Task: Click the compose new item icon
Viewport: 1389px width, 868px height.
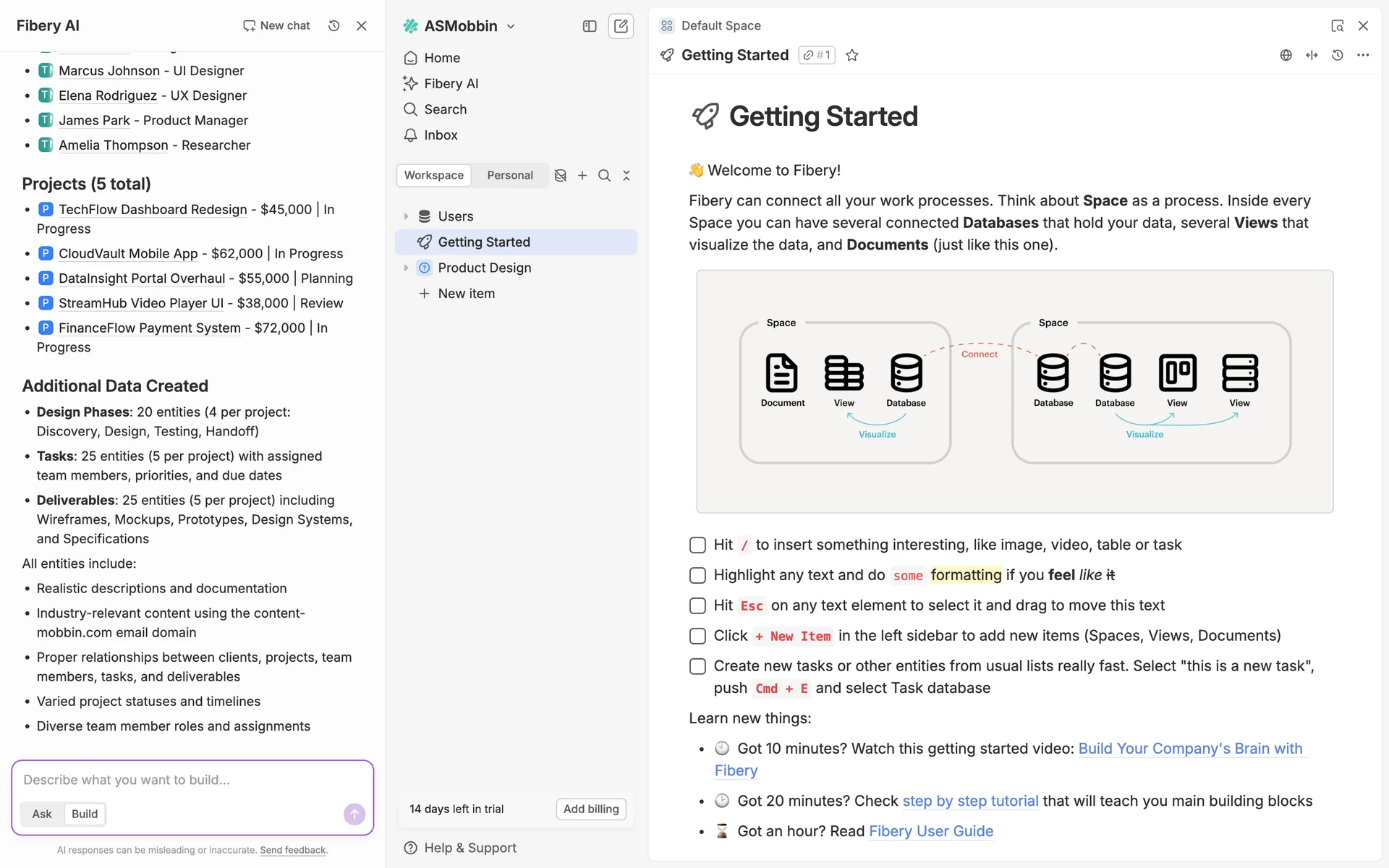Action: click(x=621, y=26)
